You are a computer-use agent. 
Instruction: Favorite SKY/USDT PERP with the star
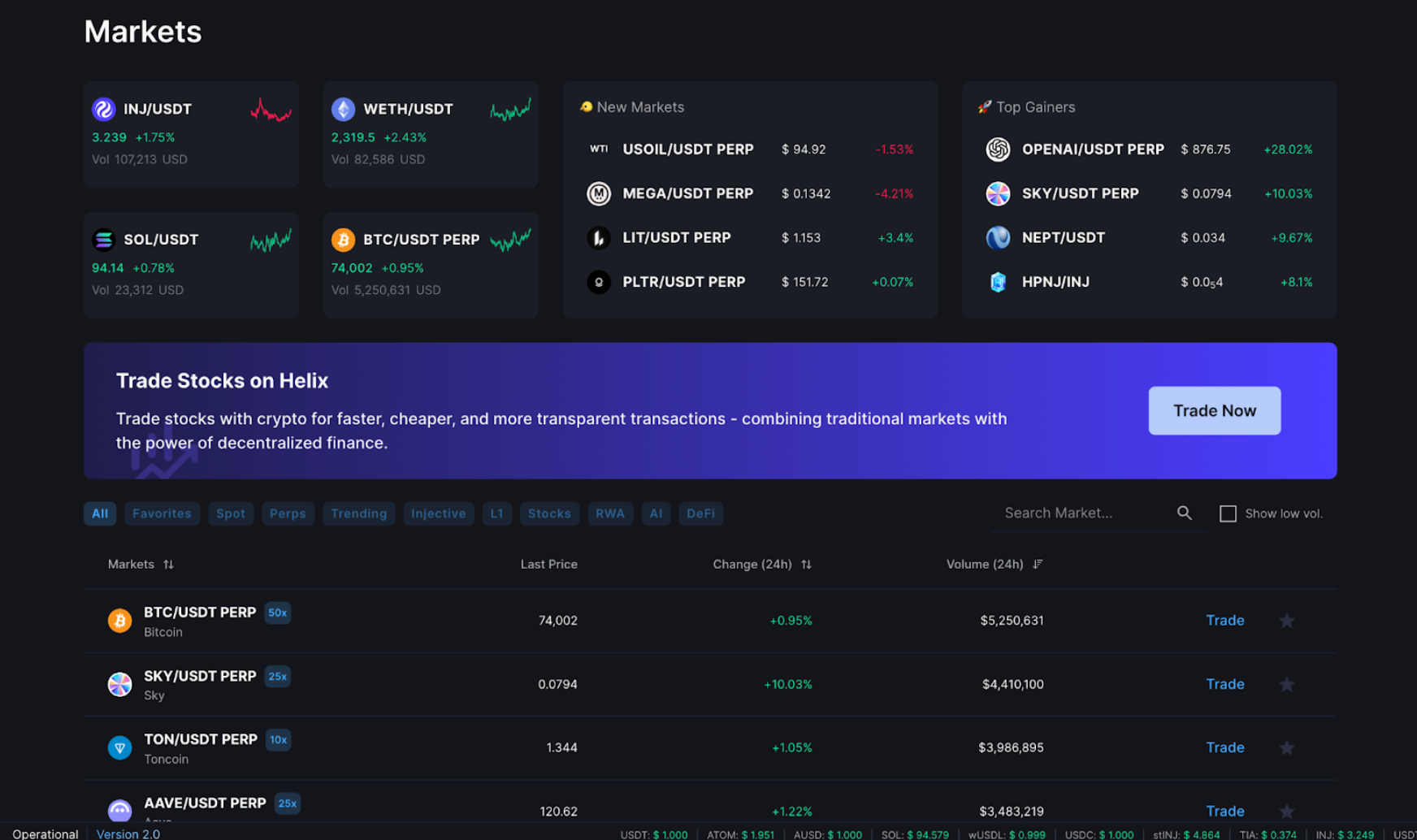click(1287, 684)
